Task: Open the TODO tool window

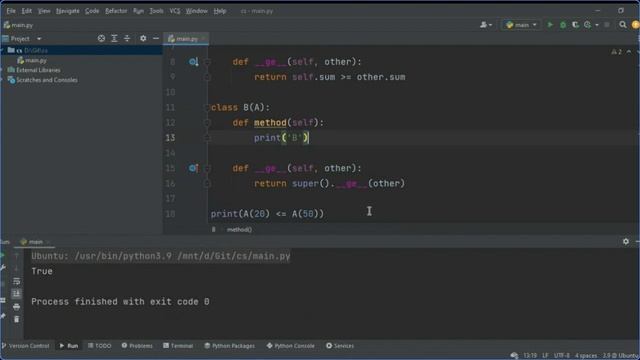Action: point(100,346)
